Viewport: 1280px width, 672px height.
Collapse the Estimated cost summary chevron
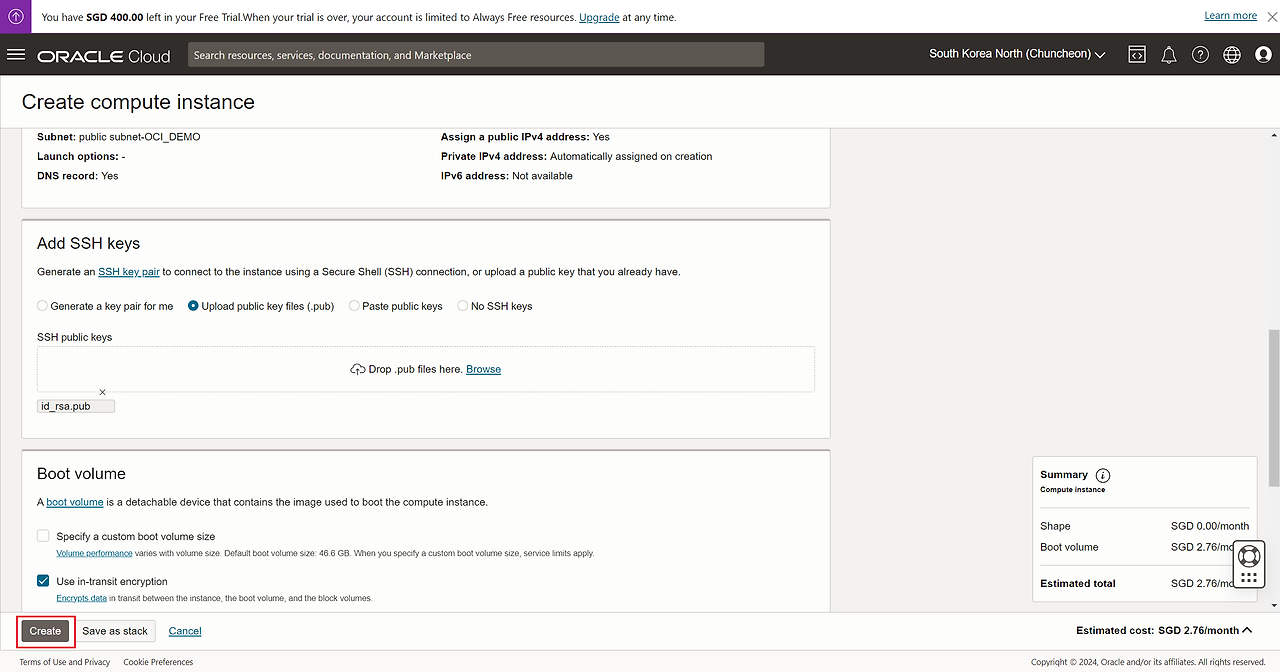pos(1247,630)
